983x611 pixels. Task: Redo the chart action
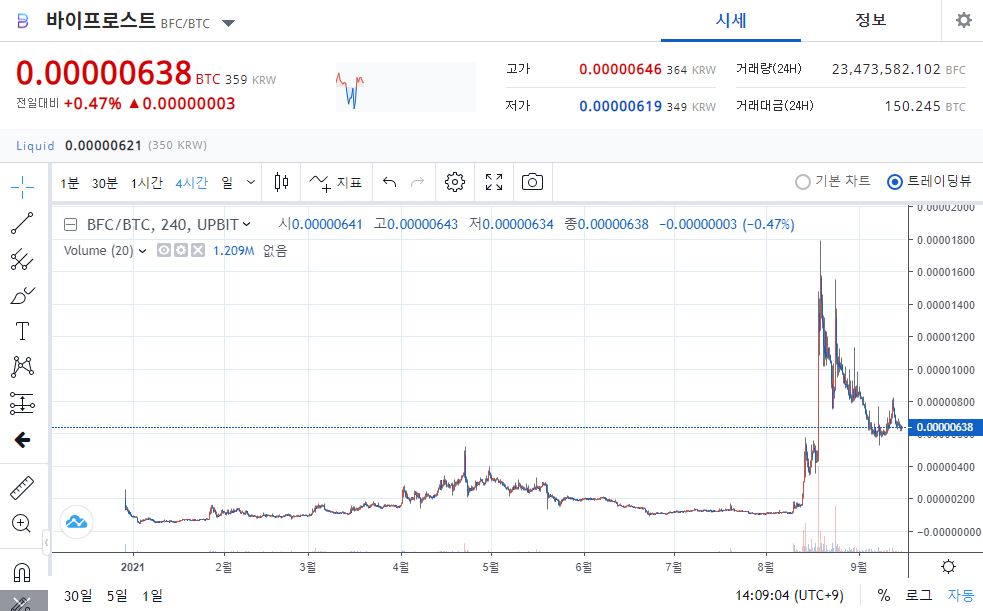418,182
